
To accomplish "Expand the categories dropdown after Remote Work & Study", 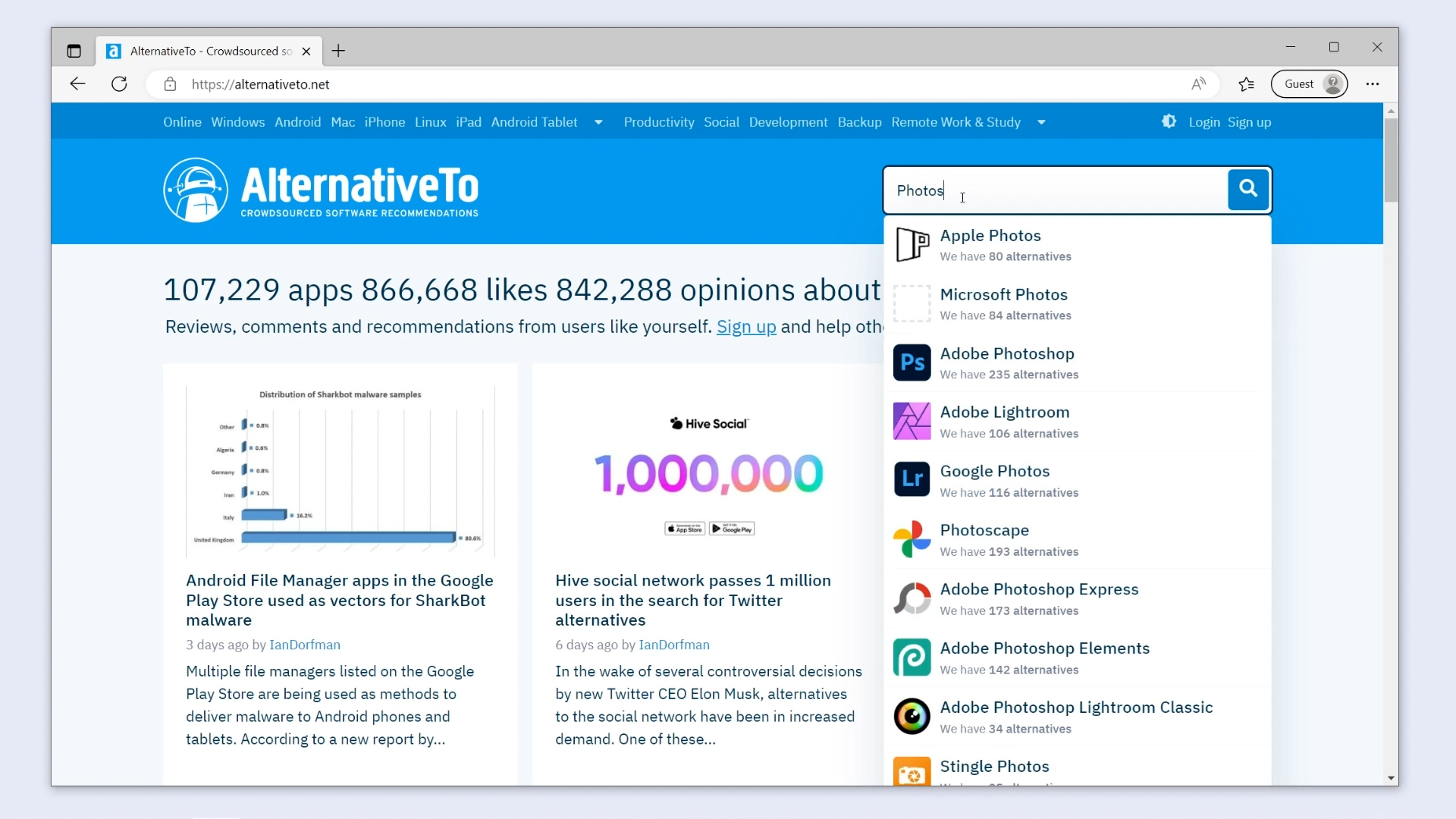I will (x=1041, y=122).
